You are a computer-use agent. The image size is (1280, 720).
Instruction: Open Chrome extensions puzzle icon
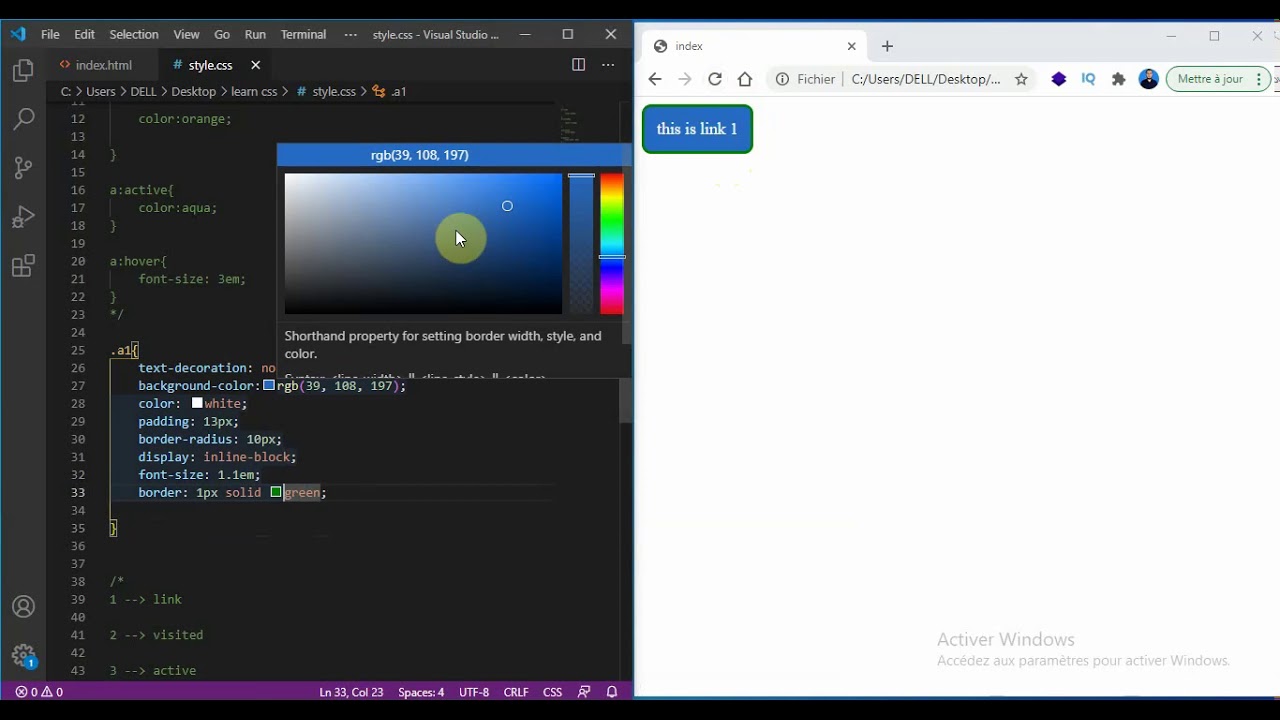1119,79
